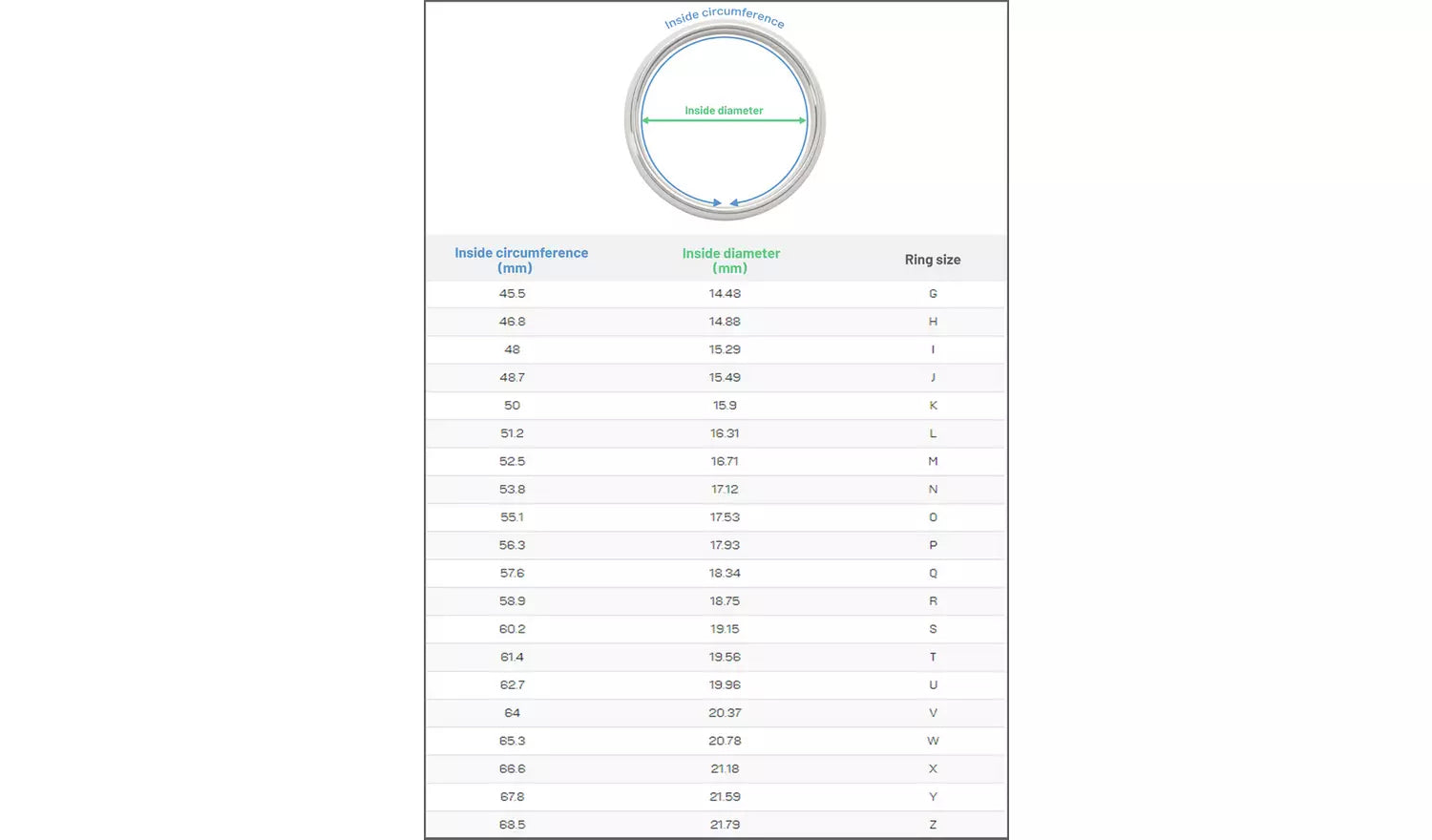Select diameter value 21.18

coord(725,768)
